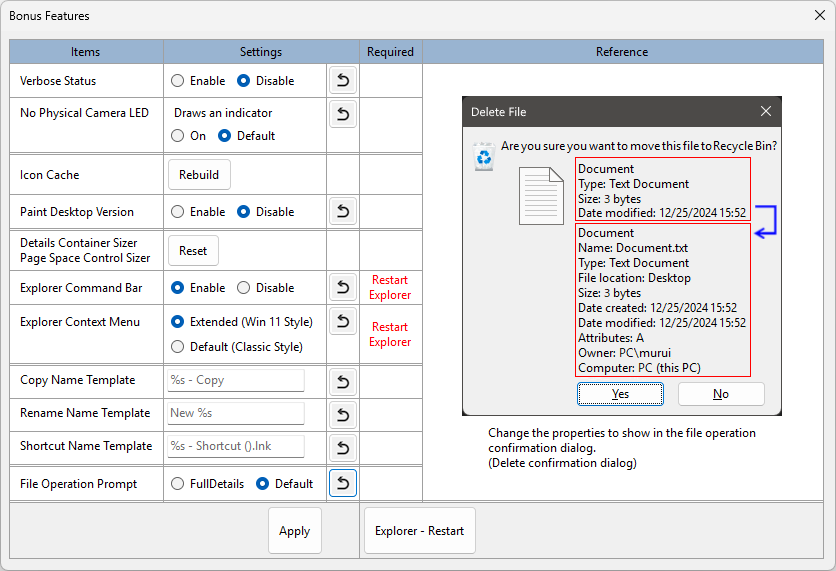This screenshot has width=836, height=571.
Task: Click the Rename Name Template field
Action: pos(236,413)
